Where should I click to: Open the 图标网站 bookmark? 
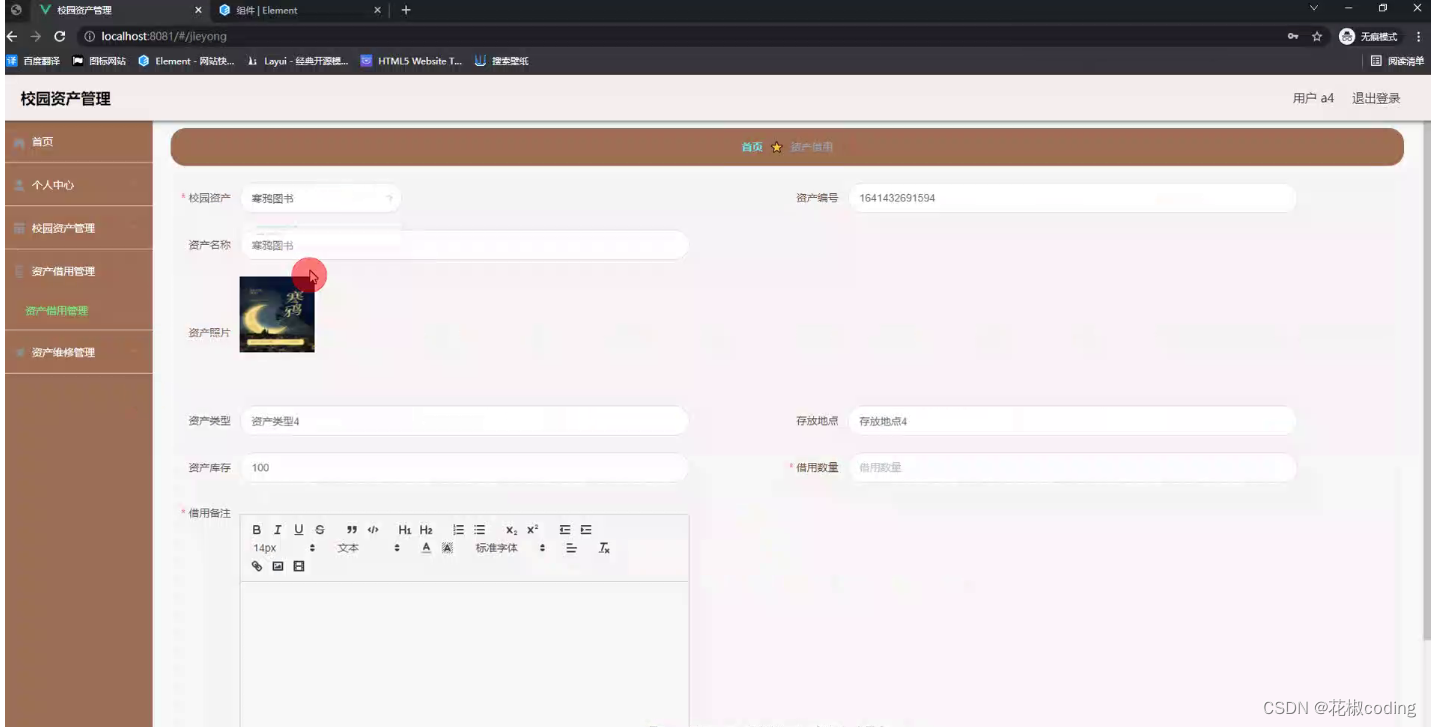99,61
